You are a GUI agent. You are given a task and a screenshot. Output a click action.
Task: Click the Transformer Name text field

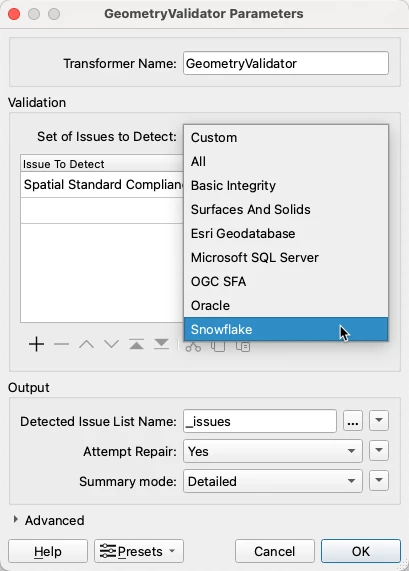pyautogui.click(x=286, y=63)
